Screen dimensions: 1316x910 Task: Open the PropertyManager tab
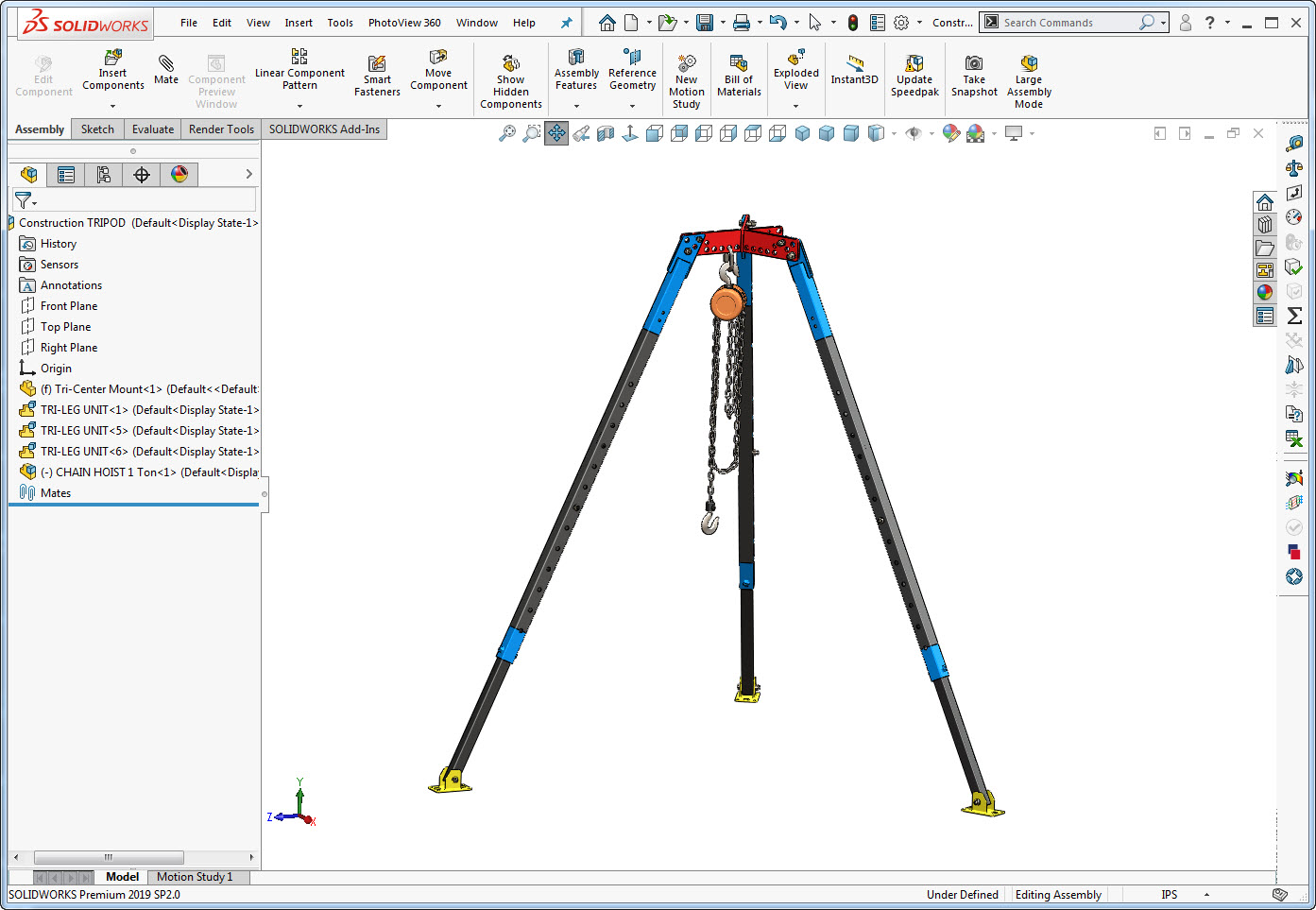point(66,174)
